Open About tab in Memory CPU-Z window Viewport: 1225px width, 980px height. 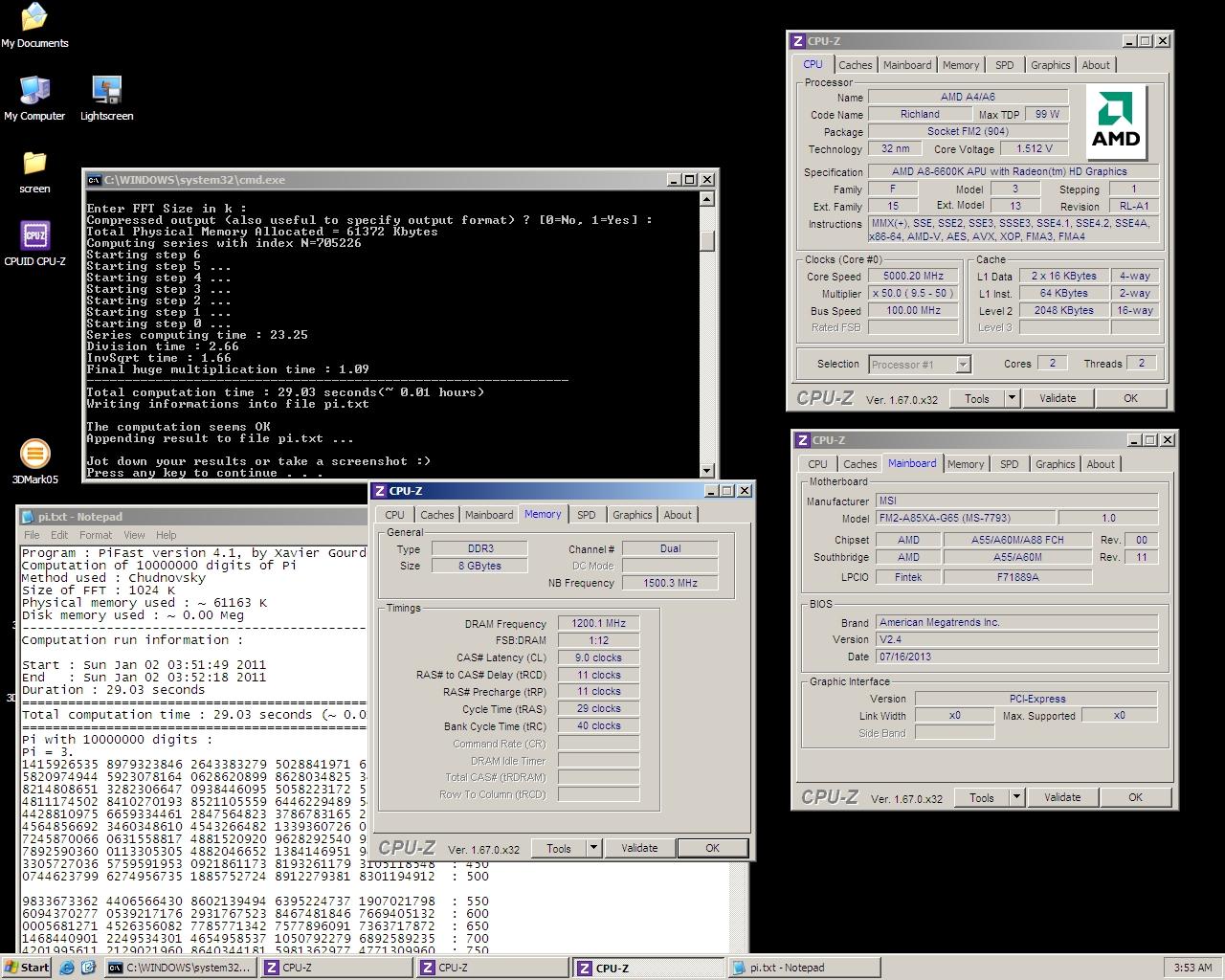tap(678, 515)
